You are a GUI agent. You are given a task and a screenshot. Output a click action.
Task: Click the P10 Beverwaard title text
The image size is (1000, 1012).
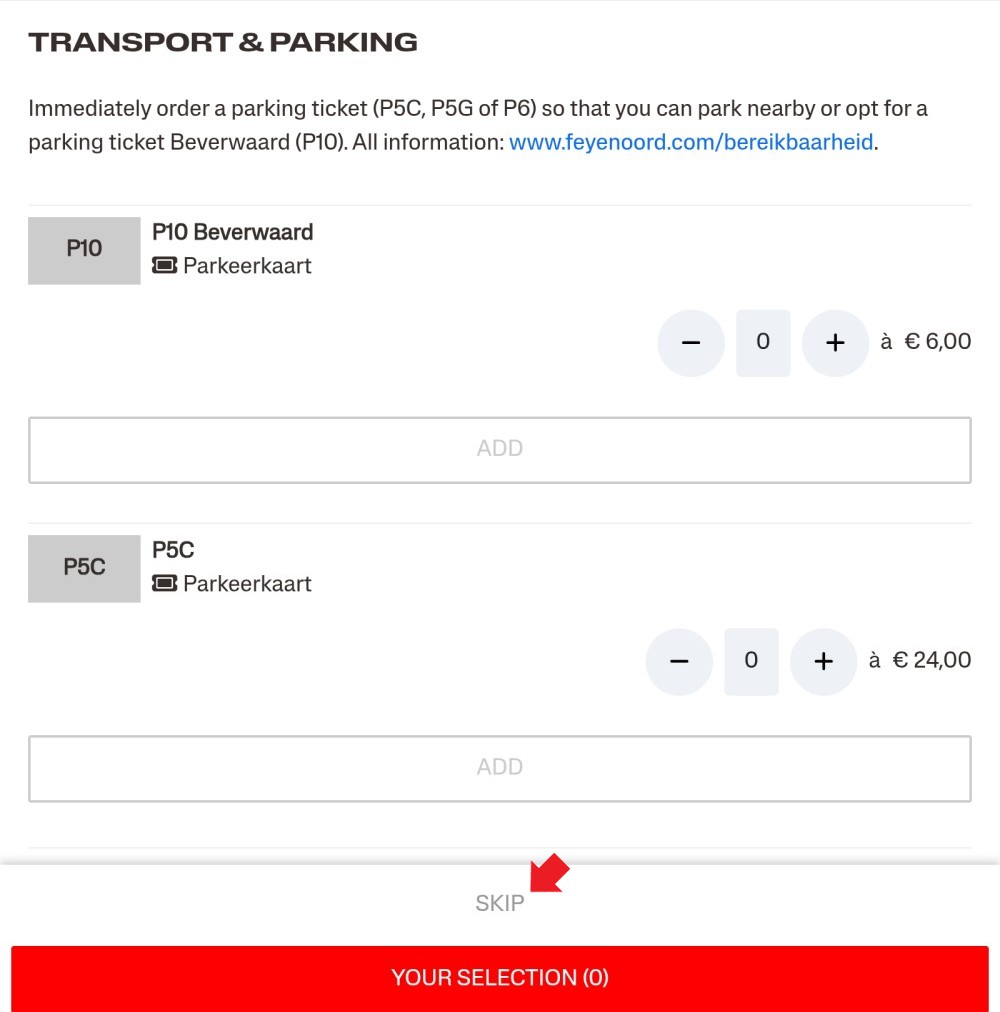(232, 232)
